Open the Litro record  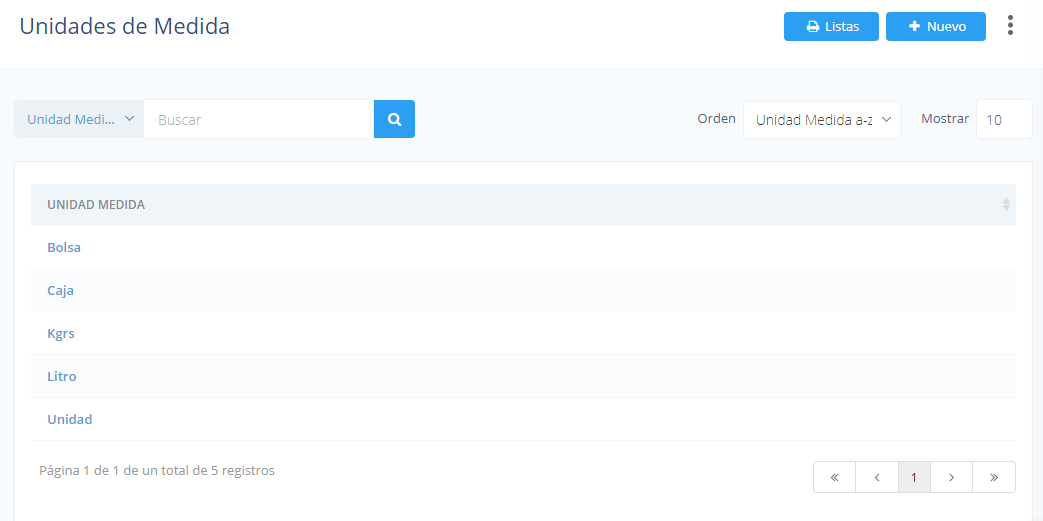[62, 377]
